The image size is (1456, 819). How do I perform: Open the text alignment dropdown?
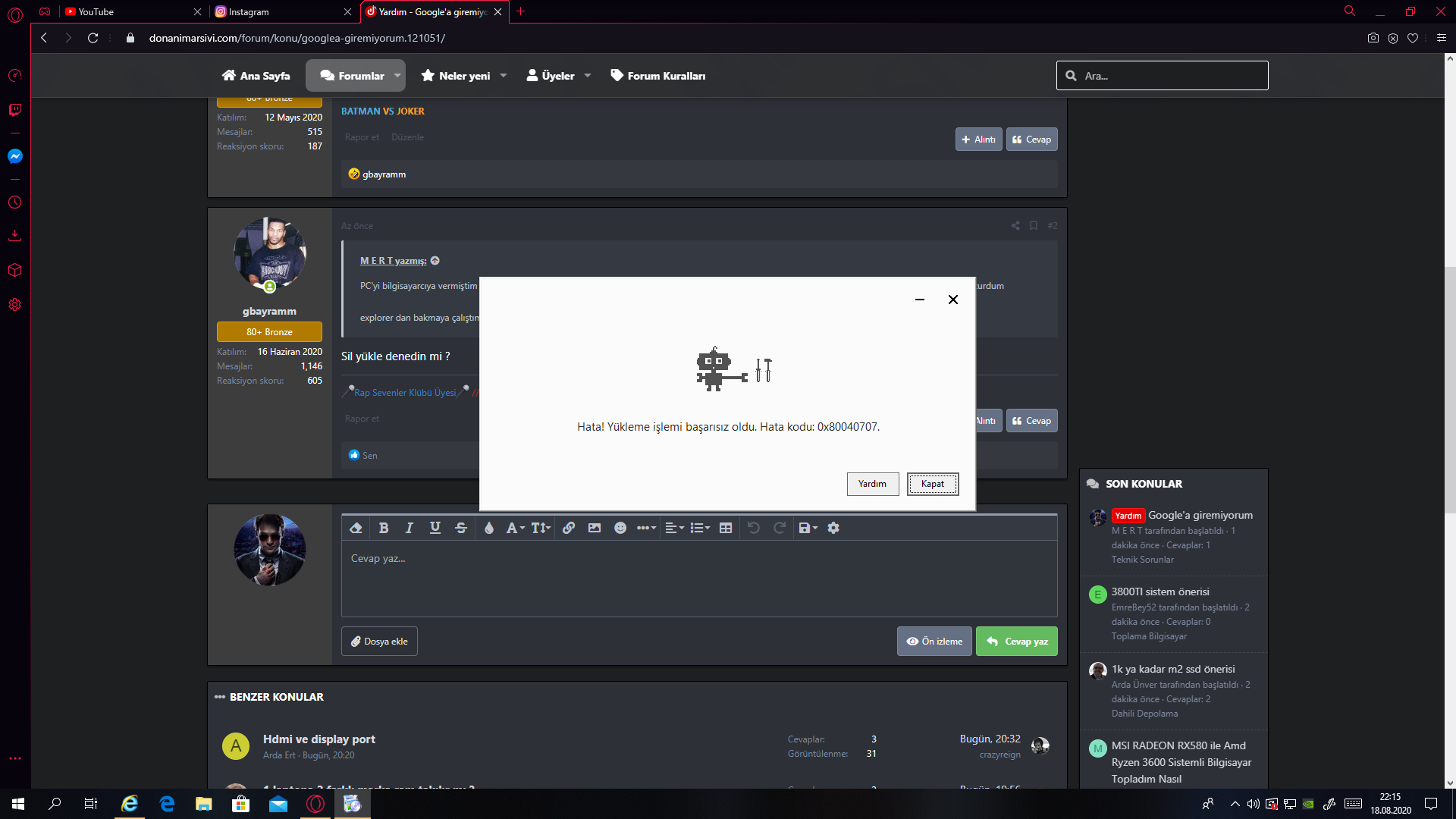(674, 528)
